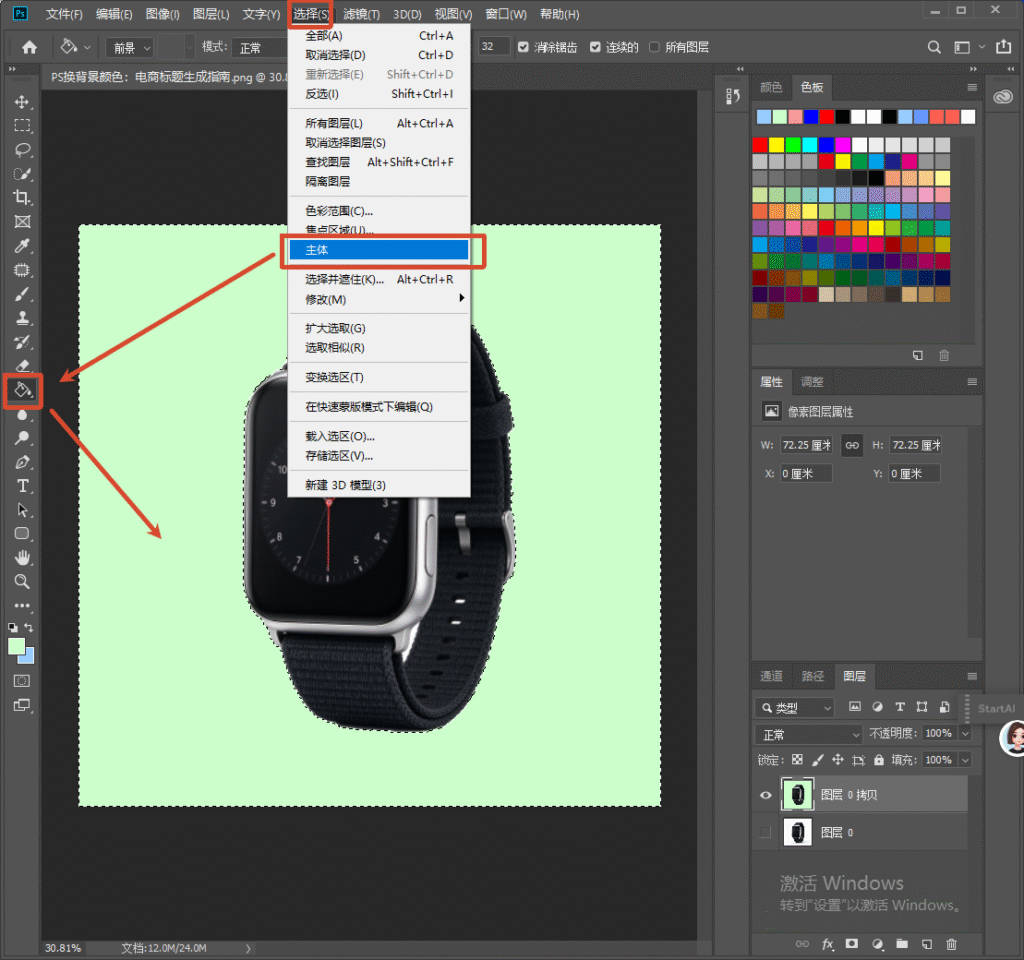
Task: Select the Path Selection tool
Action: click(x=22, y=509)
